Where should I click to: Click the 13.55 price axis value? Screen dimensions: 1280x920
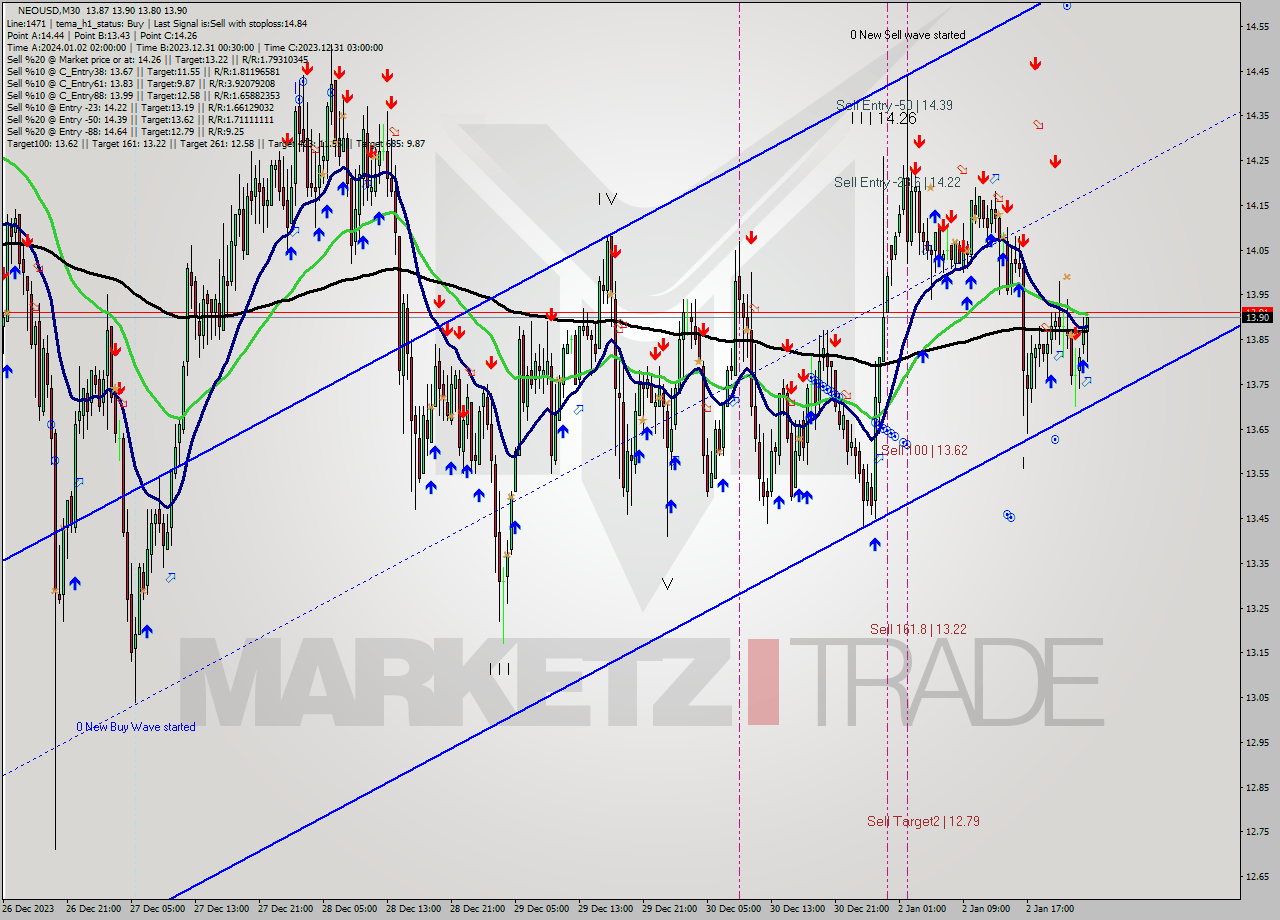[x=1258, y=474]
